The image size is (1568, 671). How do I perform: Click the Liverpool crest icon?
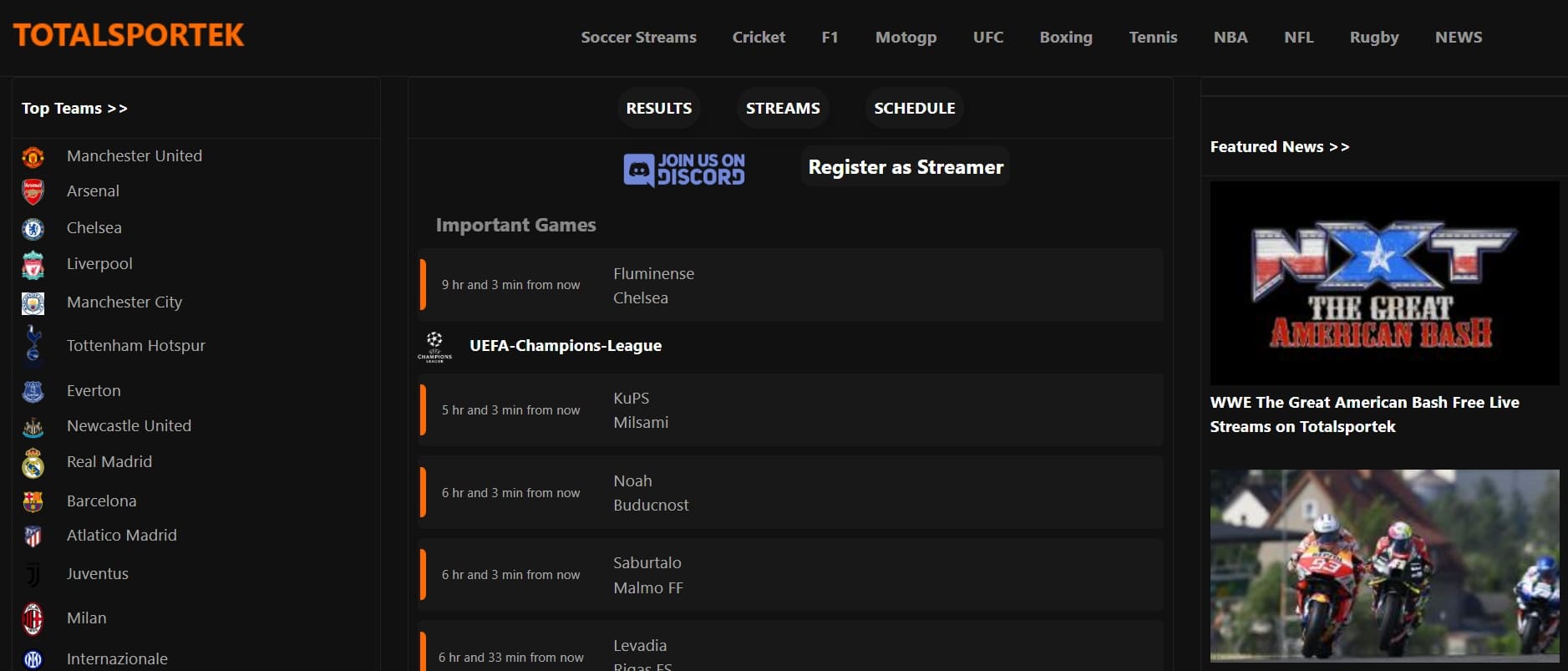(x=33, y=265)
